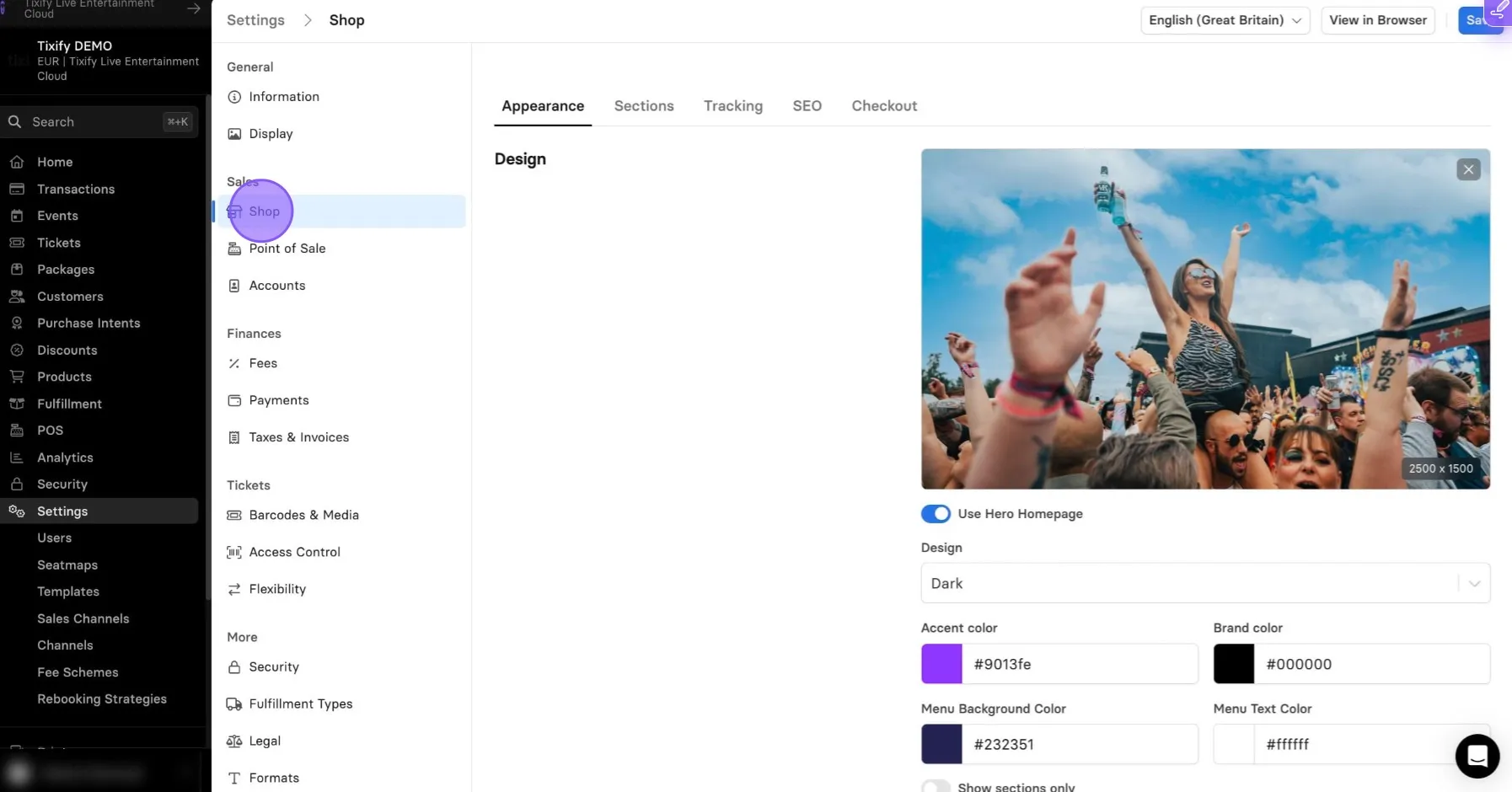The width and height of the screenshot is (1512, 792).
Task: Expand the Design theme dropdown showing Dark
Action: (x=1205, y=583)
